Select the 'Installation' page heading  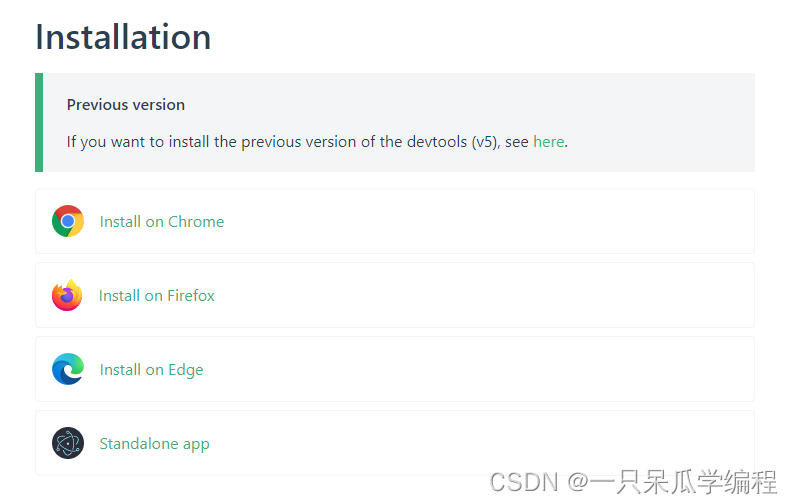point(123,37)
